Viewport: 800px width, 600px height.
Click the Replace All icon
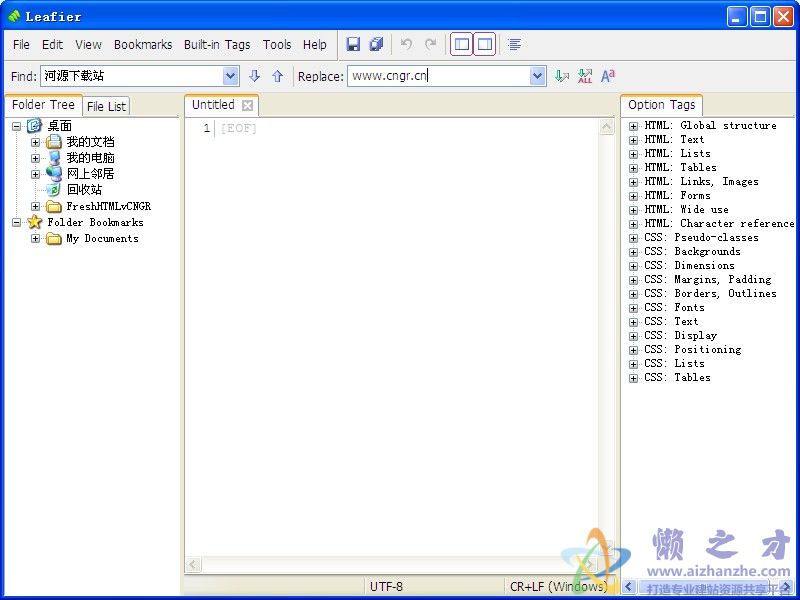[584, 75]
